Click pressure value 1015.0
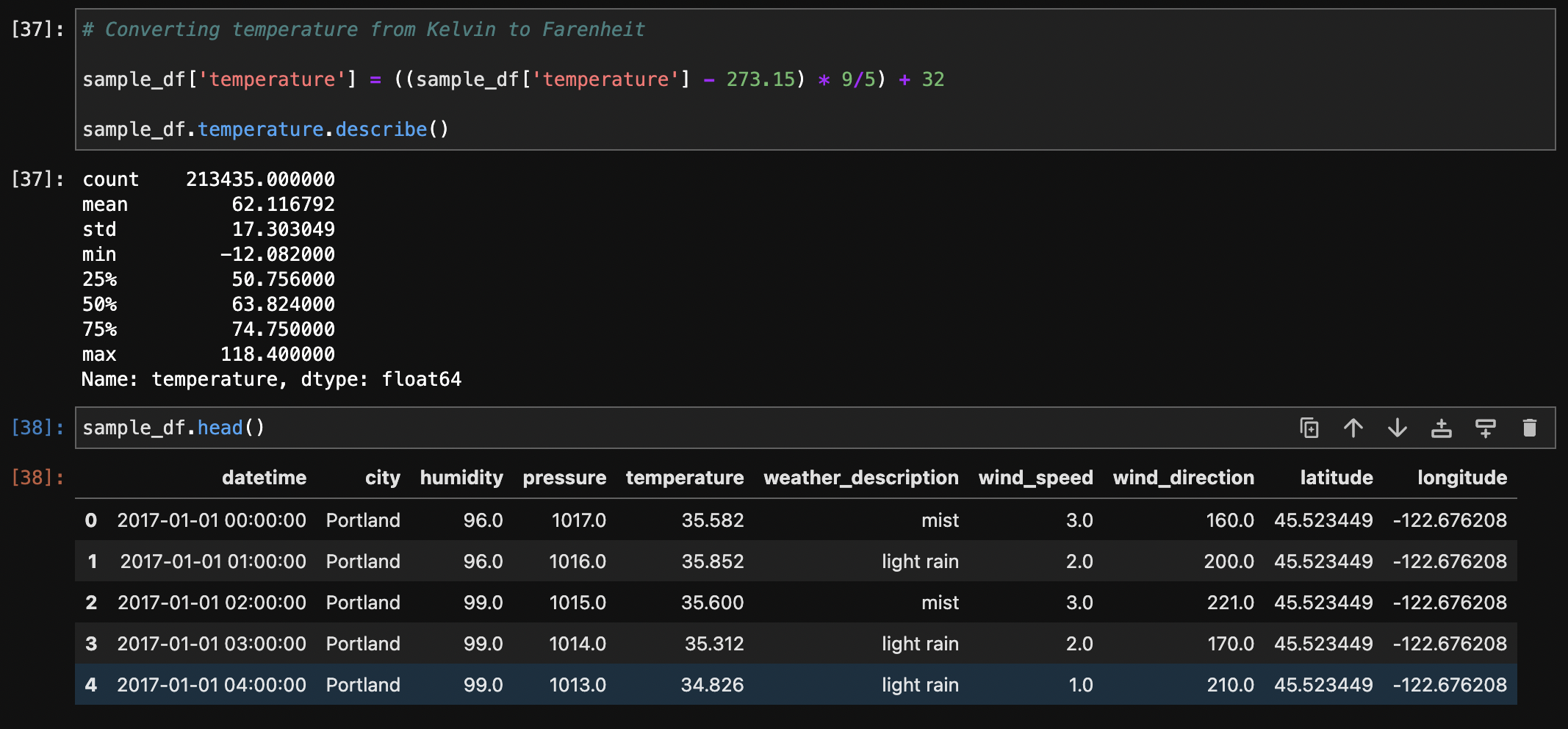Screen dimensions: 1568x729 click(578, 603)
